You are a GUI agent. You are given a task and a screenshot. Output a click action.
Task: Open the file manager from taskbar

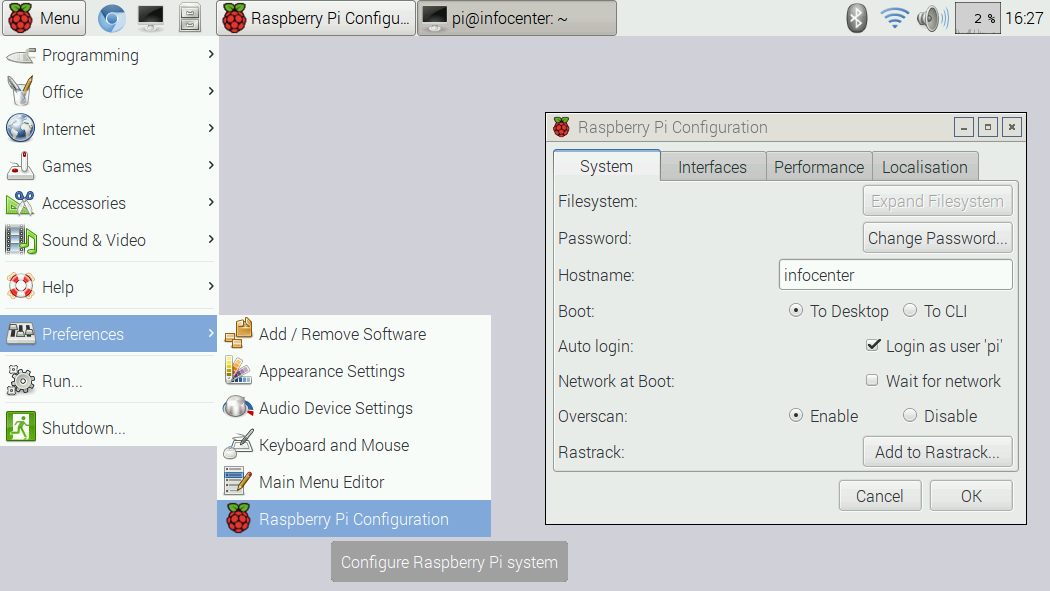190,18
